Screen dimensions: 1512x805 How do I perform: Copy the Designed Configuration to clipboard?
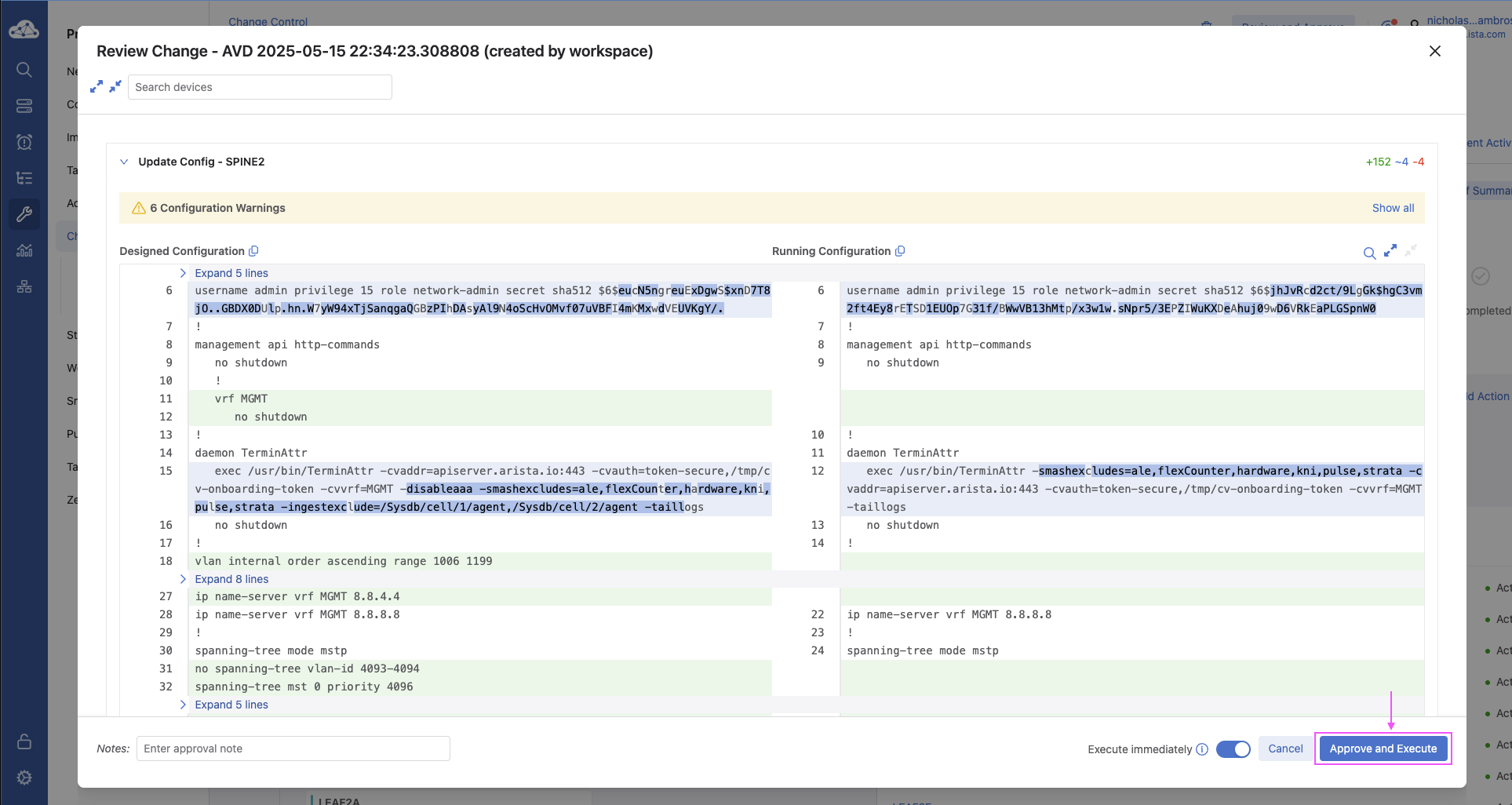click(x=253, y=251)
